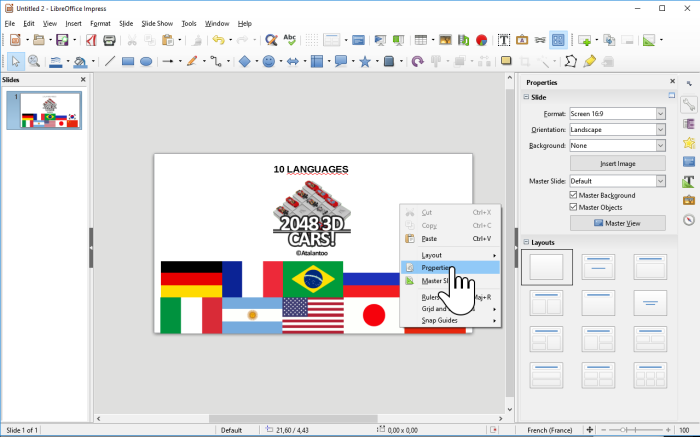Click the Brazil flag image on slide
The image size is (700, 437).
coord(313,279)
